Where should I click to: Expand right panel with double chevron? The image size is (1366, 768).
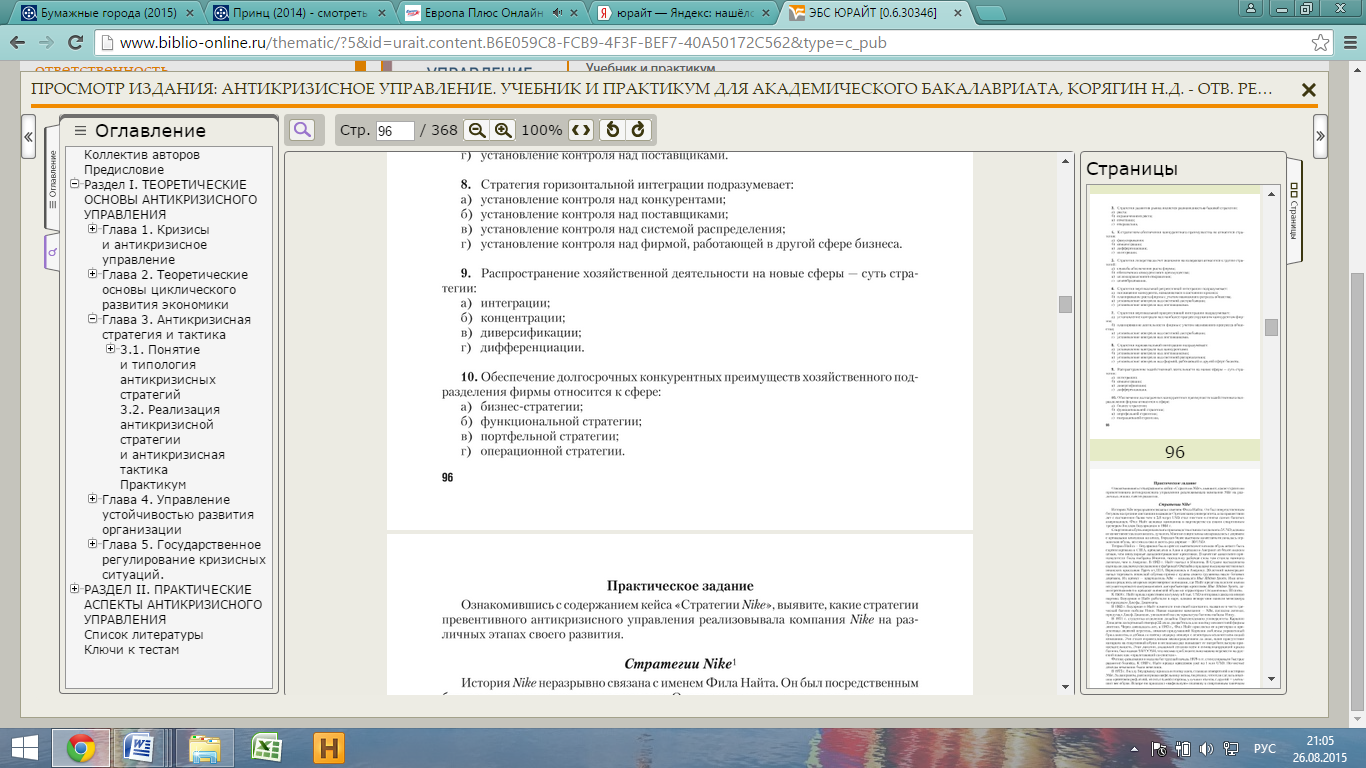(1320, 136)
